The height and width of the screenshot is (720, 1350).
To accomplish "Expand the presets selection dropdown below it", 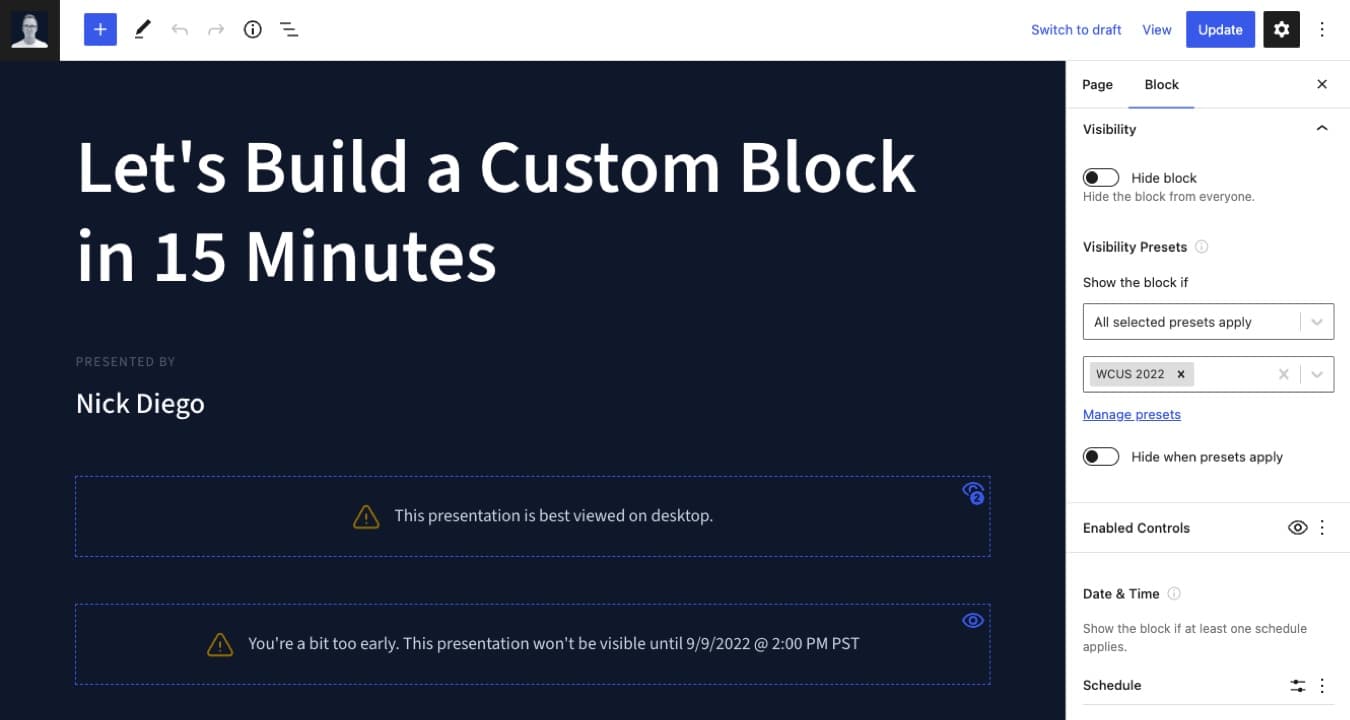I will pyautogui.click(x=1318, y=373).
